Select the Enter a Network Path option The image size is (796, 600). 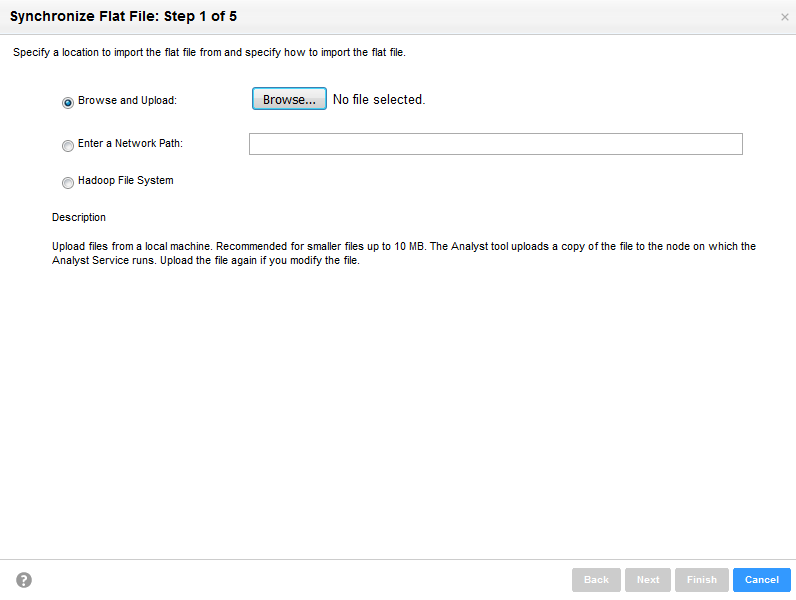pos(68,146)
